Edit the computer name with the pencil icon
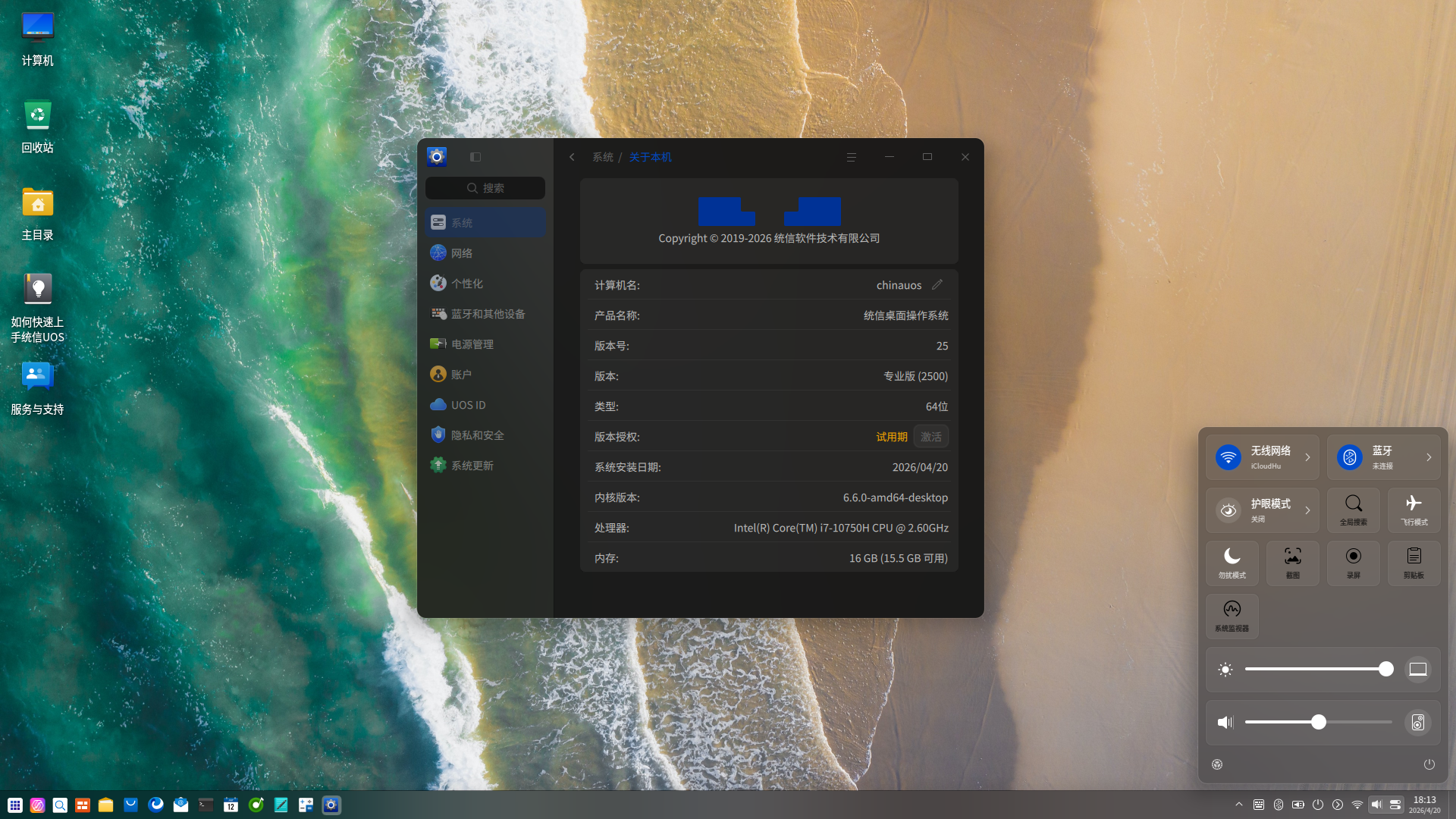 tap(937, 284)
